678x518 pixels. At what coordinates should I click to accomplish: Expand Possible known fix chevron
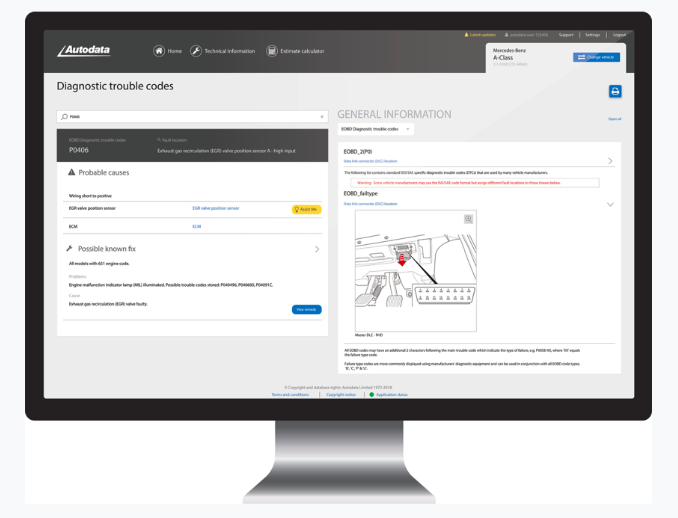click(x=317, y=249)
